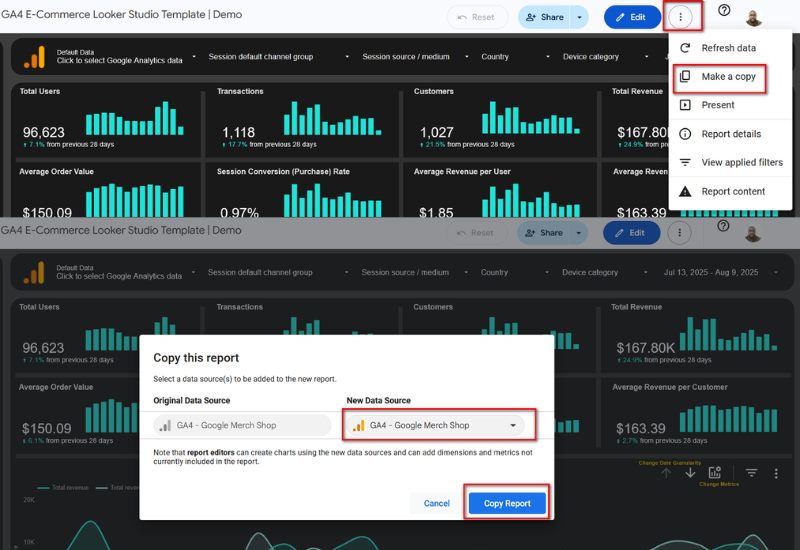Open help icon in the upper report header
The width and height of the screenshot is (800, 550).
pyautogui.click(x=724, y=10)
